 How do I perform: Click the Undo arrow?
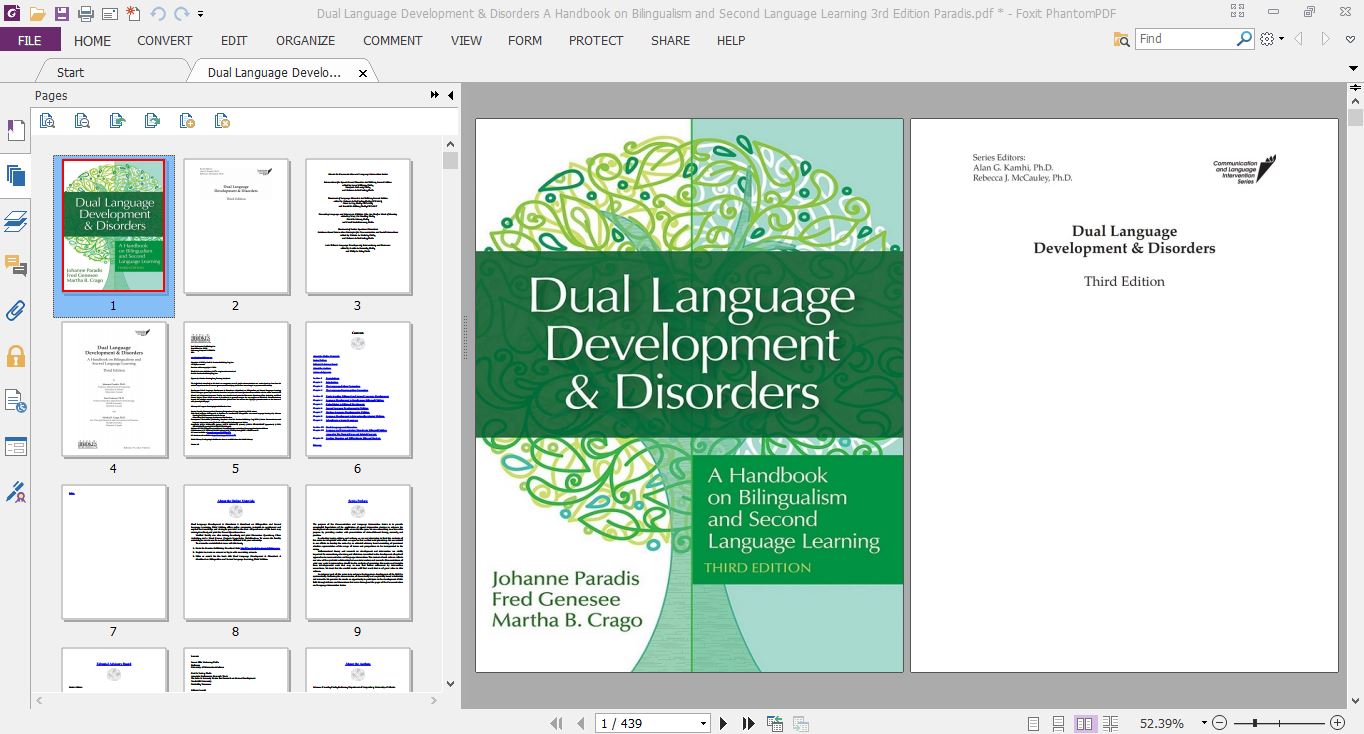[158, 14]
